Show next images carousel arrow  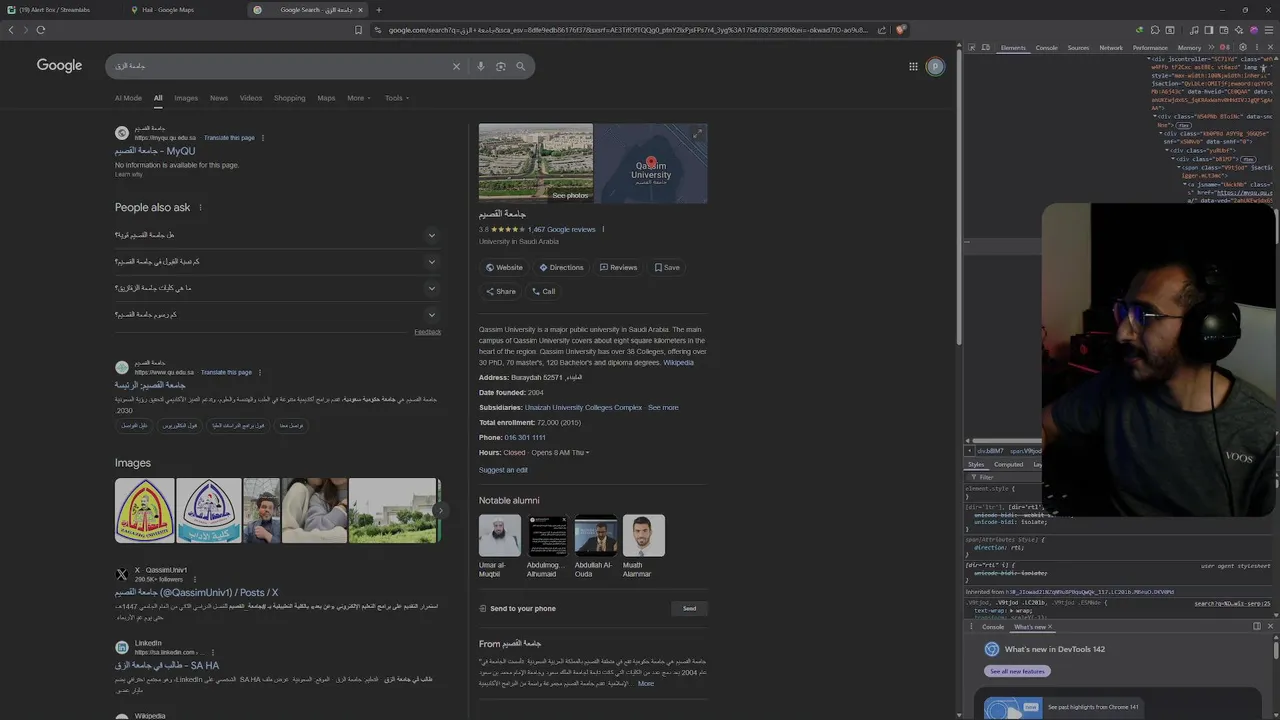point(439,510)
